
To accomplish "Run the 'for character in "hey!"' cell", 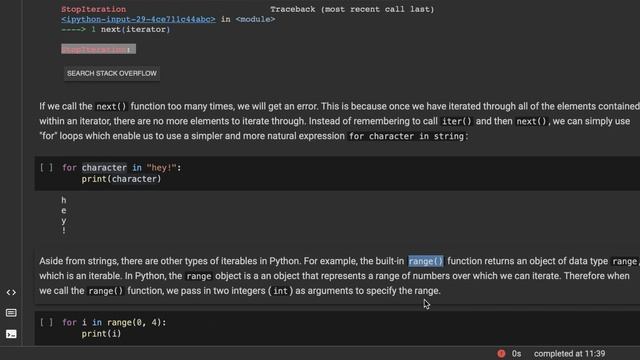I will tap(47, 167).
